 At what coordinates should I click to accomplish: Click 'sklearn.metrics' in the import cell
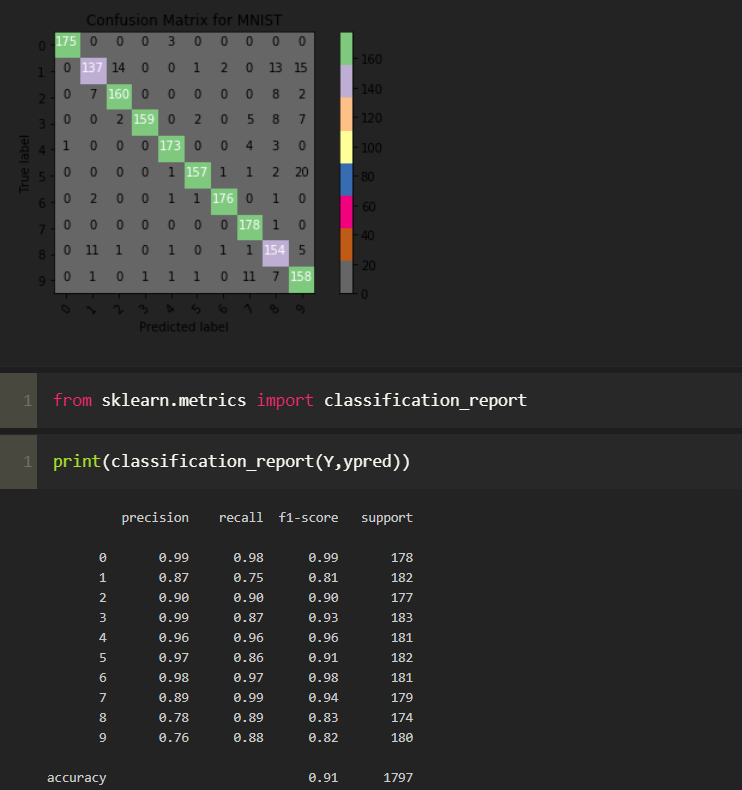click(x=174, y=401)
